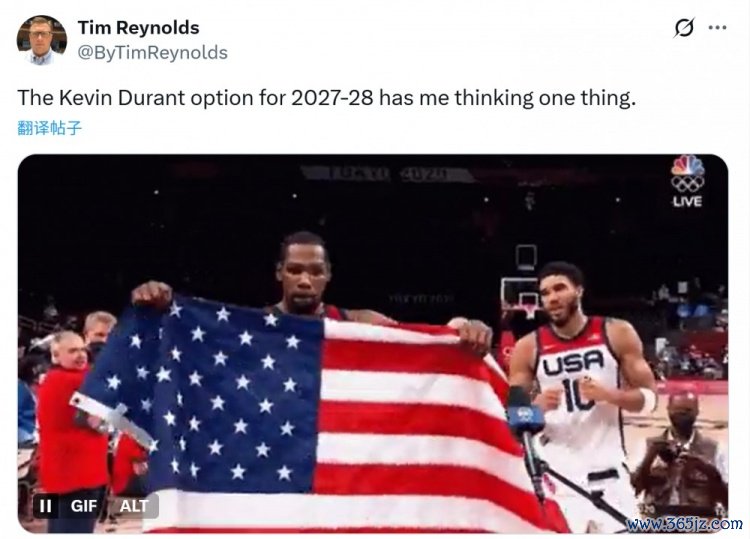
Task: Open the three-dot more options menu
Action: click(x=717, y=28)
